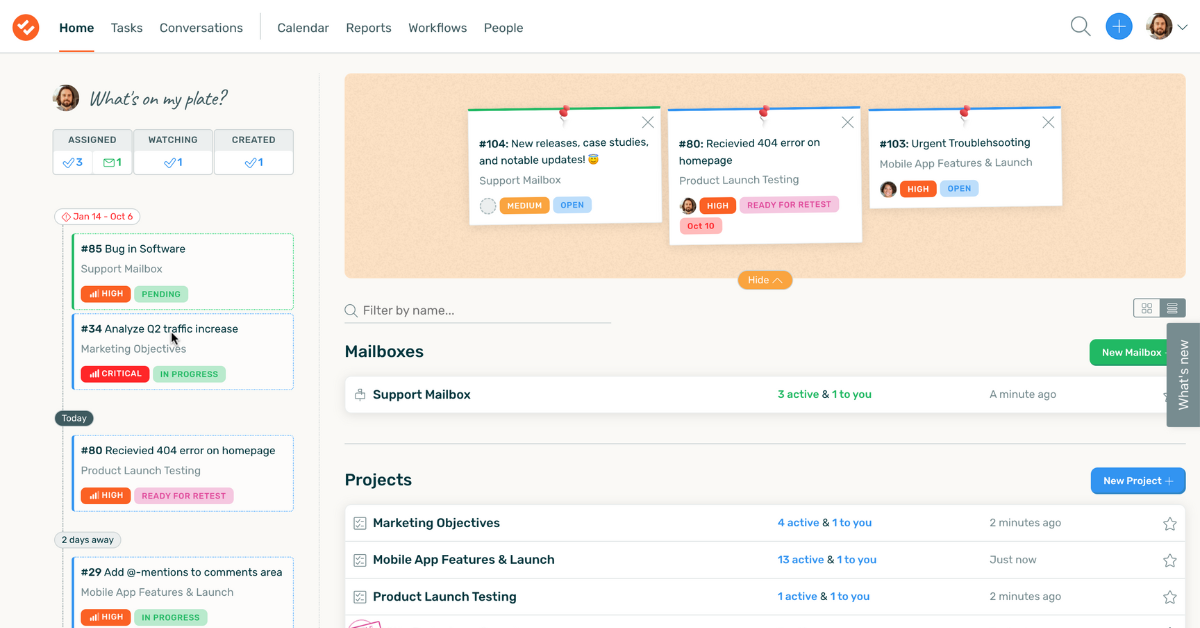Screen dimensions: 1200x628
Task: Click the New Project button
Action: 1137,481
